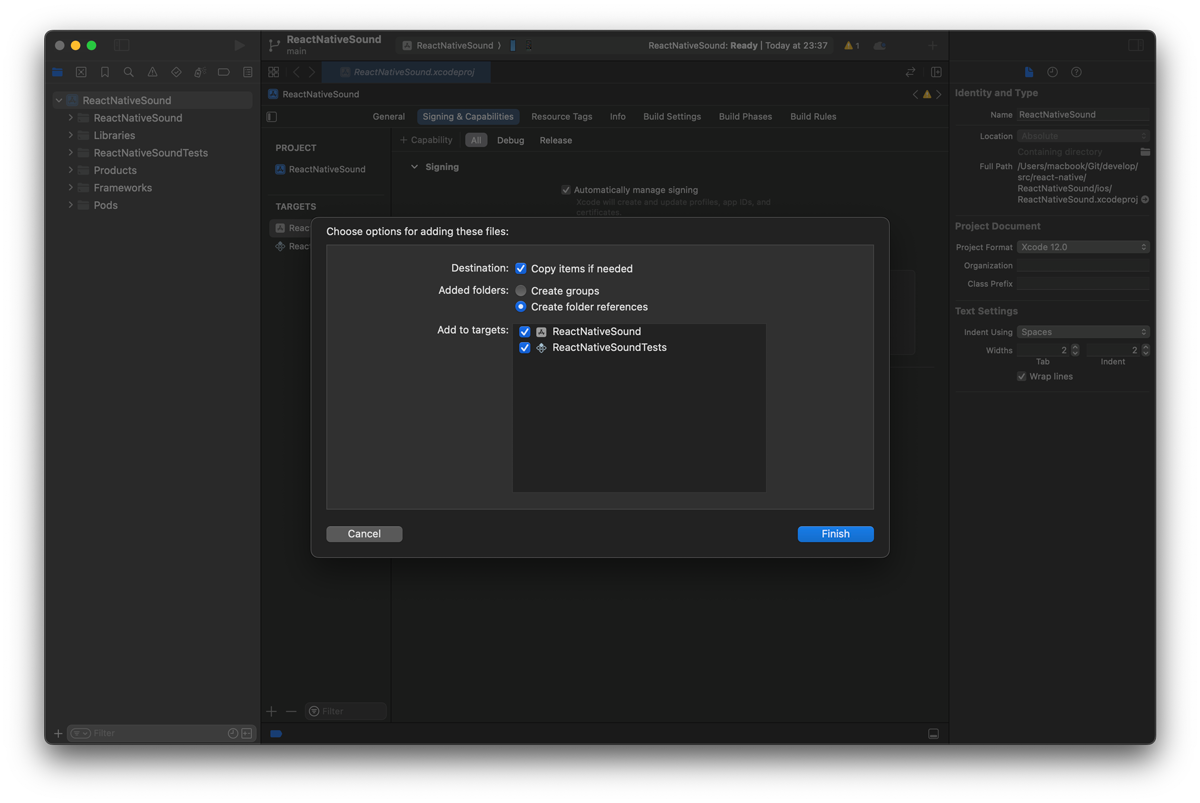
Task: Switch to the Build Phases tab
Action: pyautogui.click(x=745, y=117)
